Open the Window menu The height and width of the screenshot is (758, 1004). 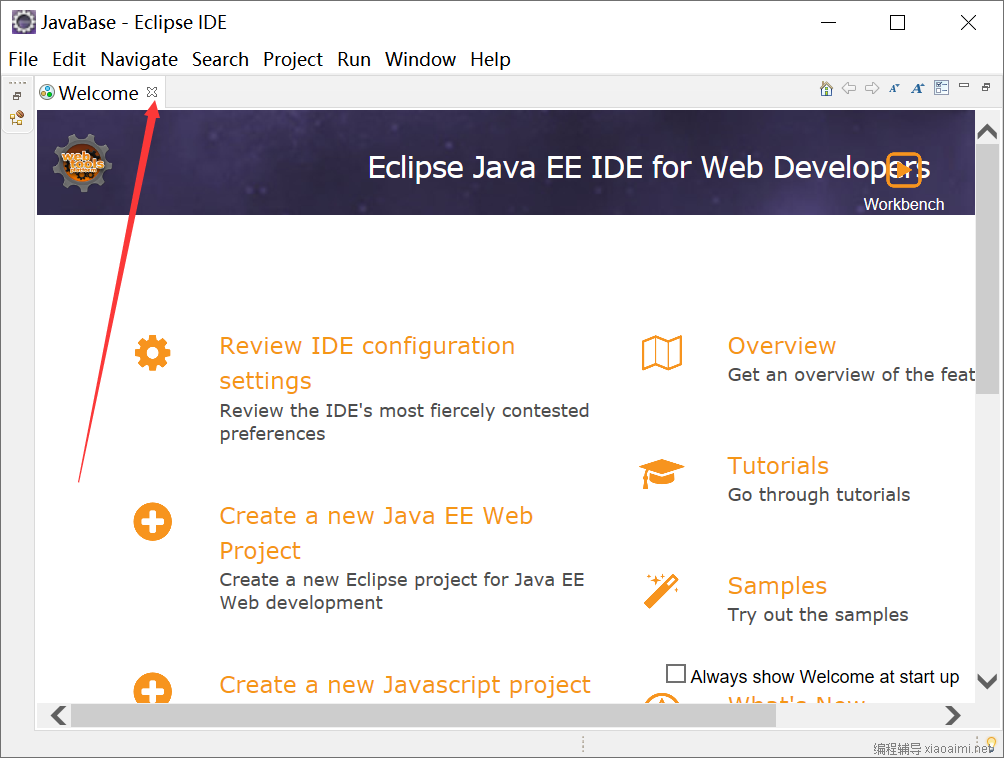(420, 59)
